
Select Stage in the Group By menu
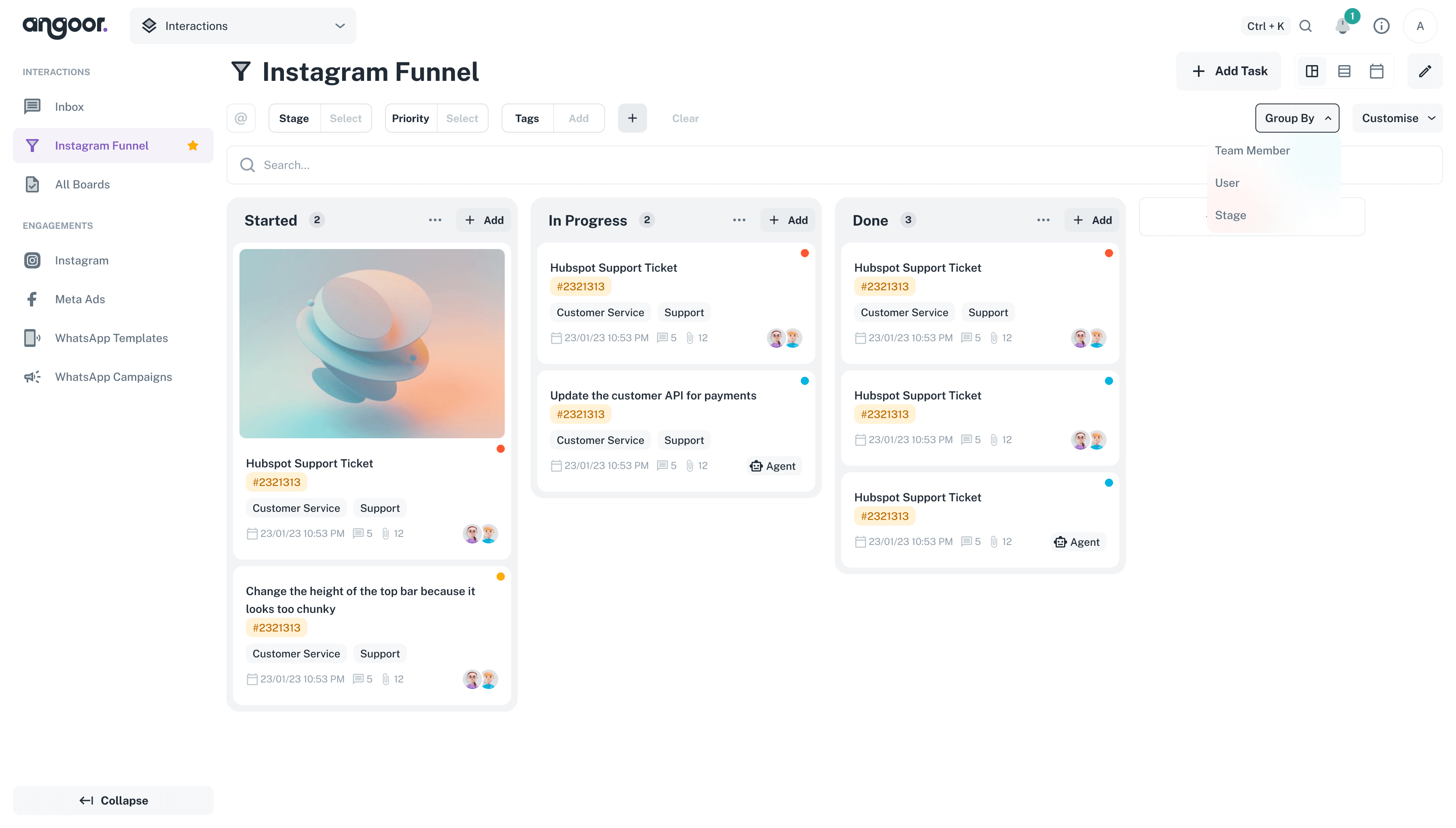click(x=1230, y=215)
